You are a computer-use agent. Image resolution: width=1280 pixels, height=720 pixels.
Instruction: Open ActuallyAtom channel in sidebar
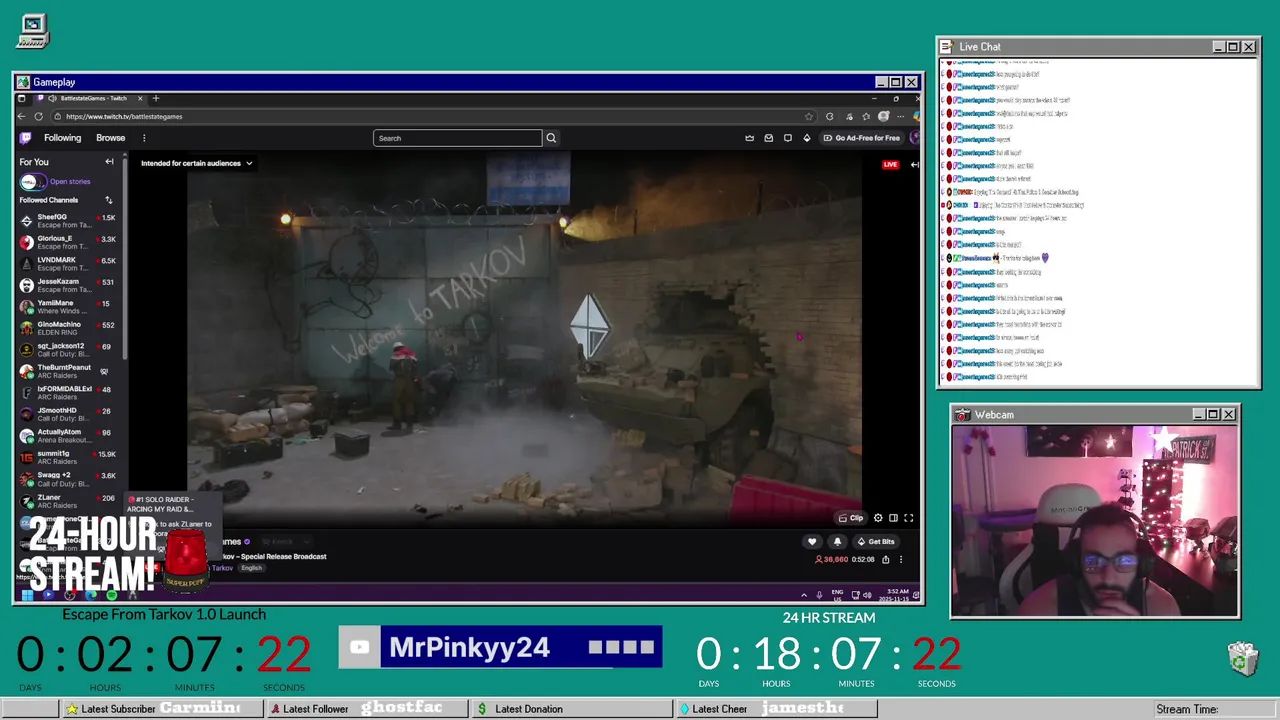click(68, 435)
